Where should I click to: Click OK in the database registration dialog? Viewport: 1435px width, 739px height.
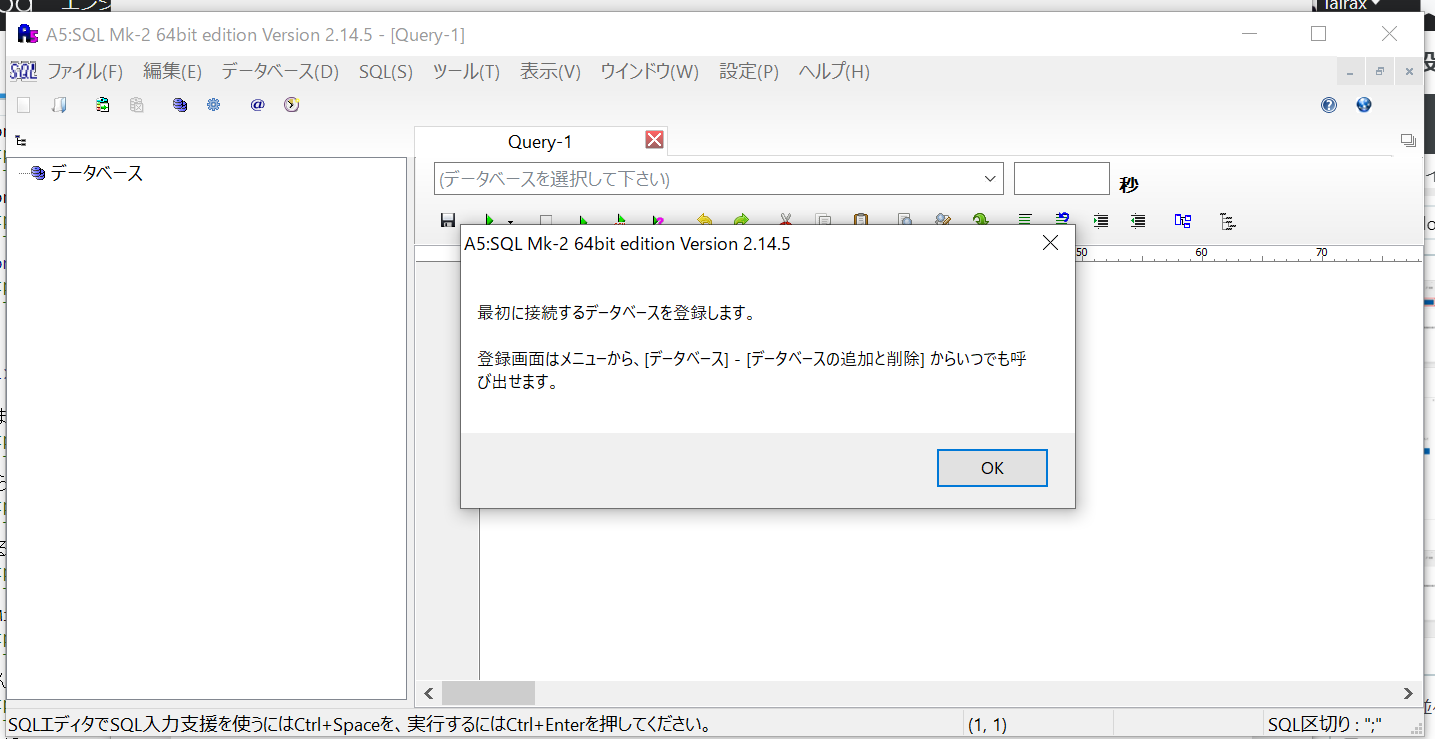[x=992, y=468]
